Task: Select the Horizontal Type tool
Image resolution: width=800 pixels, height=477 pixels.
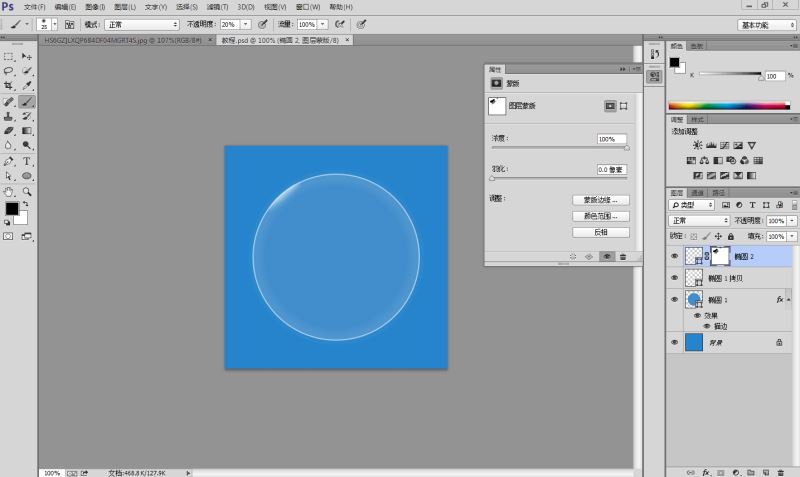Action: coord(27,161)
